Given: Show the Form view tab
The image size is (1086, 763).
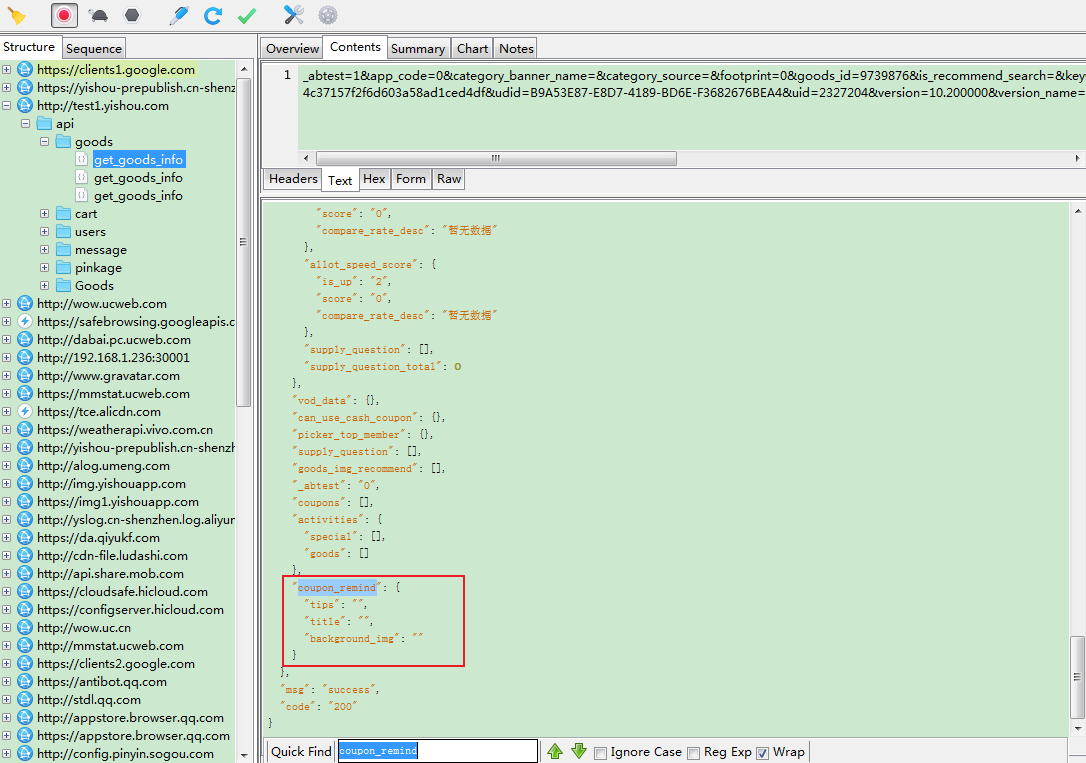Looking at the screenshot, I should [x=411, y=179].
